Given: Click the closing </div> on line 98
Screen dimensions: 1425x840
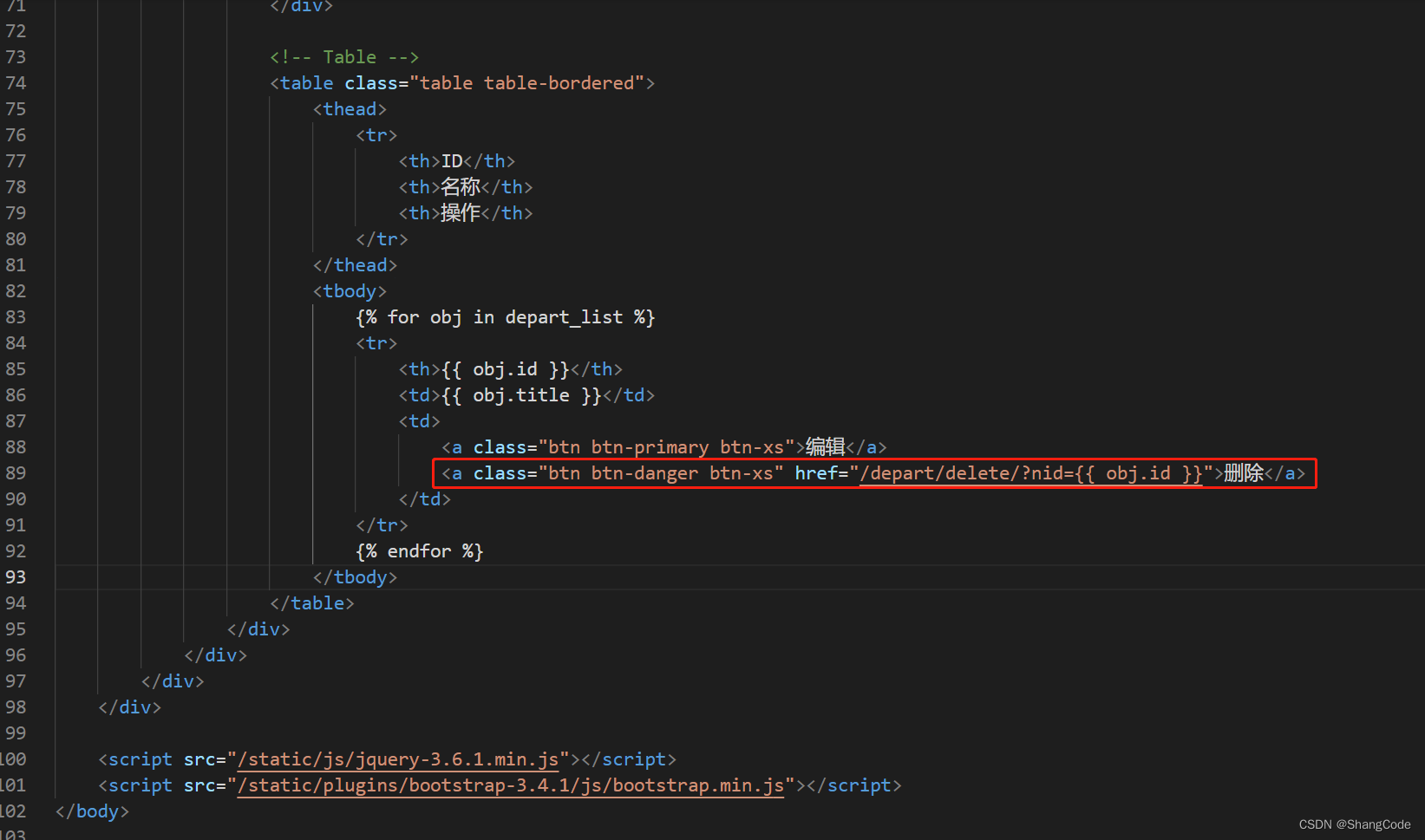Looking at the screenshot, I should click(x=130, y=707).
